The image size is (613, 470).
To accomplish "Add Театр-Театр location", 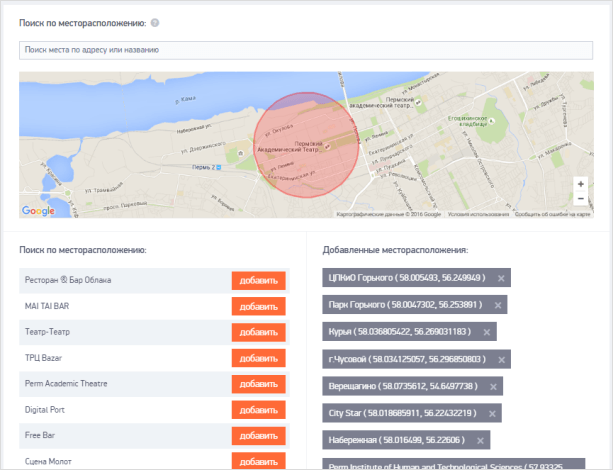I will (258, 332).
